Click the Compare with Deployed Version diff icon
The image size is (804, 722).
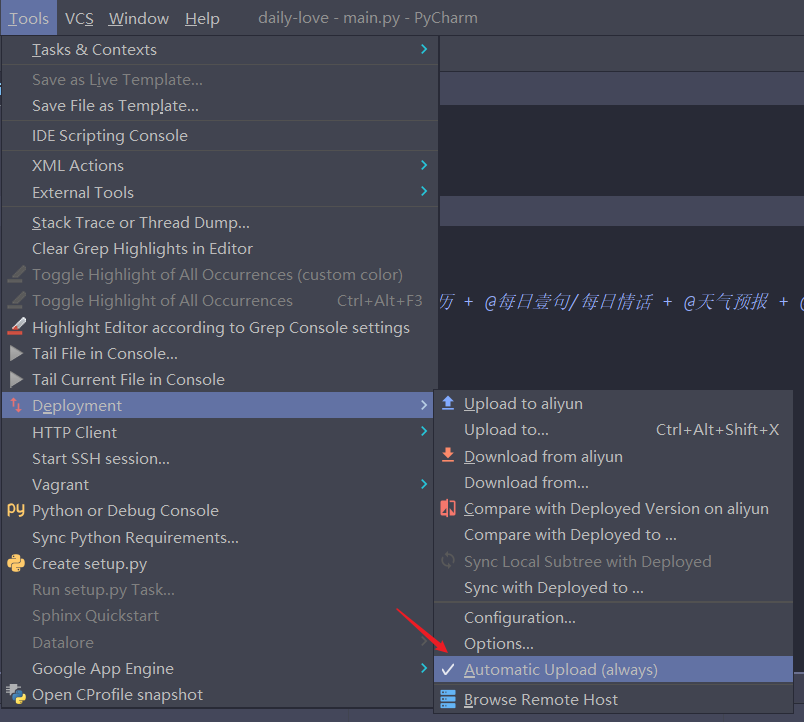[x=448, y=508]
